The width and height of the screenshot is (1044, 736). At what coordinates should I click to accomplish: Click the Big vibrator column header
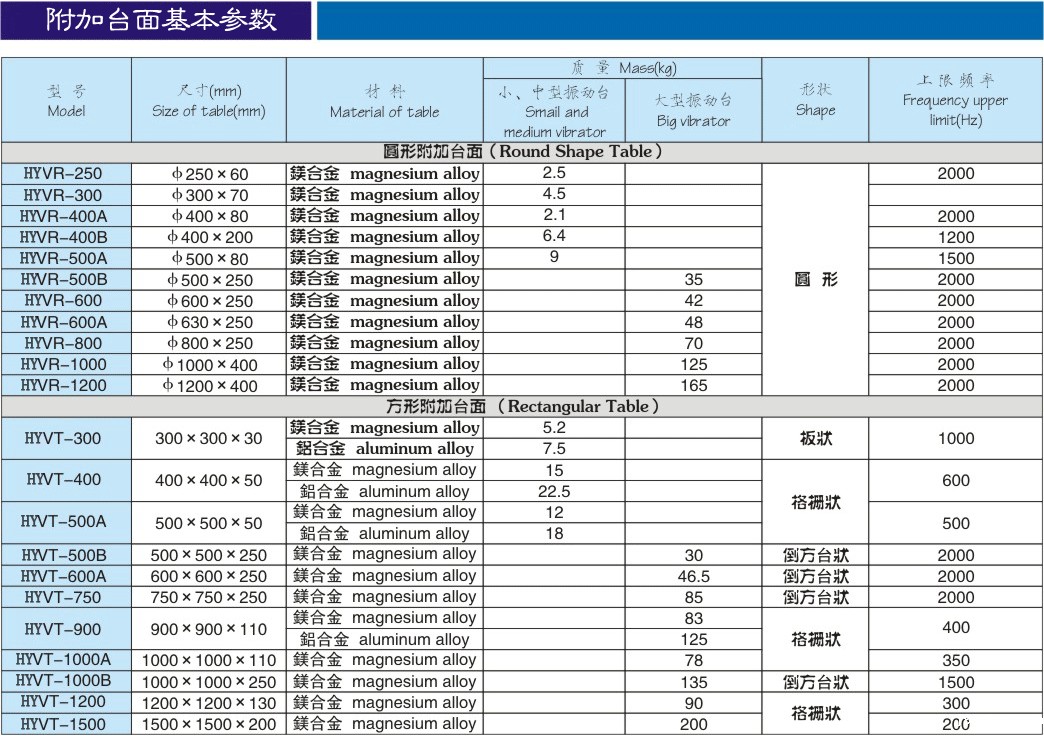(693, 110)
